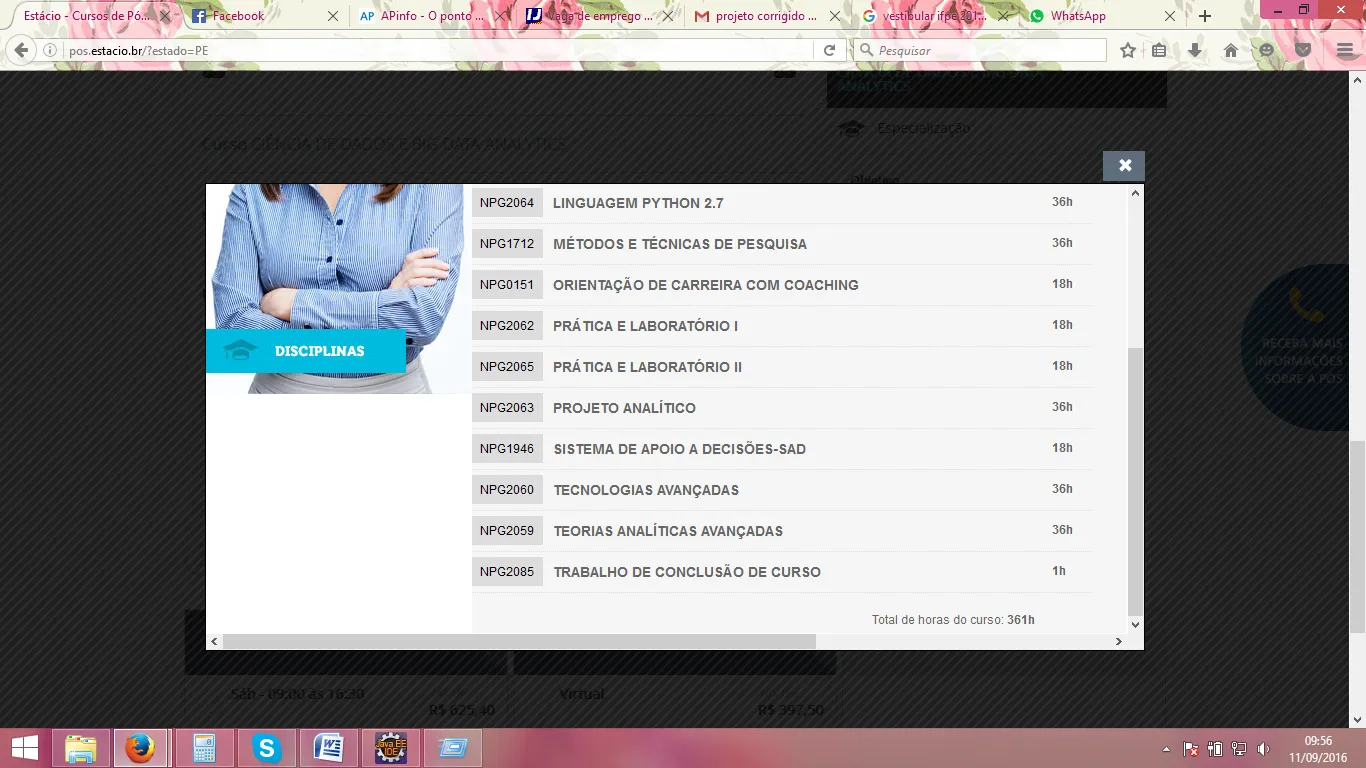Click the 1h hours value for NPG2085
Screen dimensions: 1366x768
tap(1059, 571)
